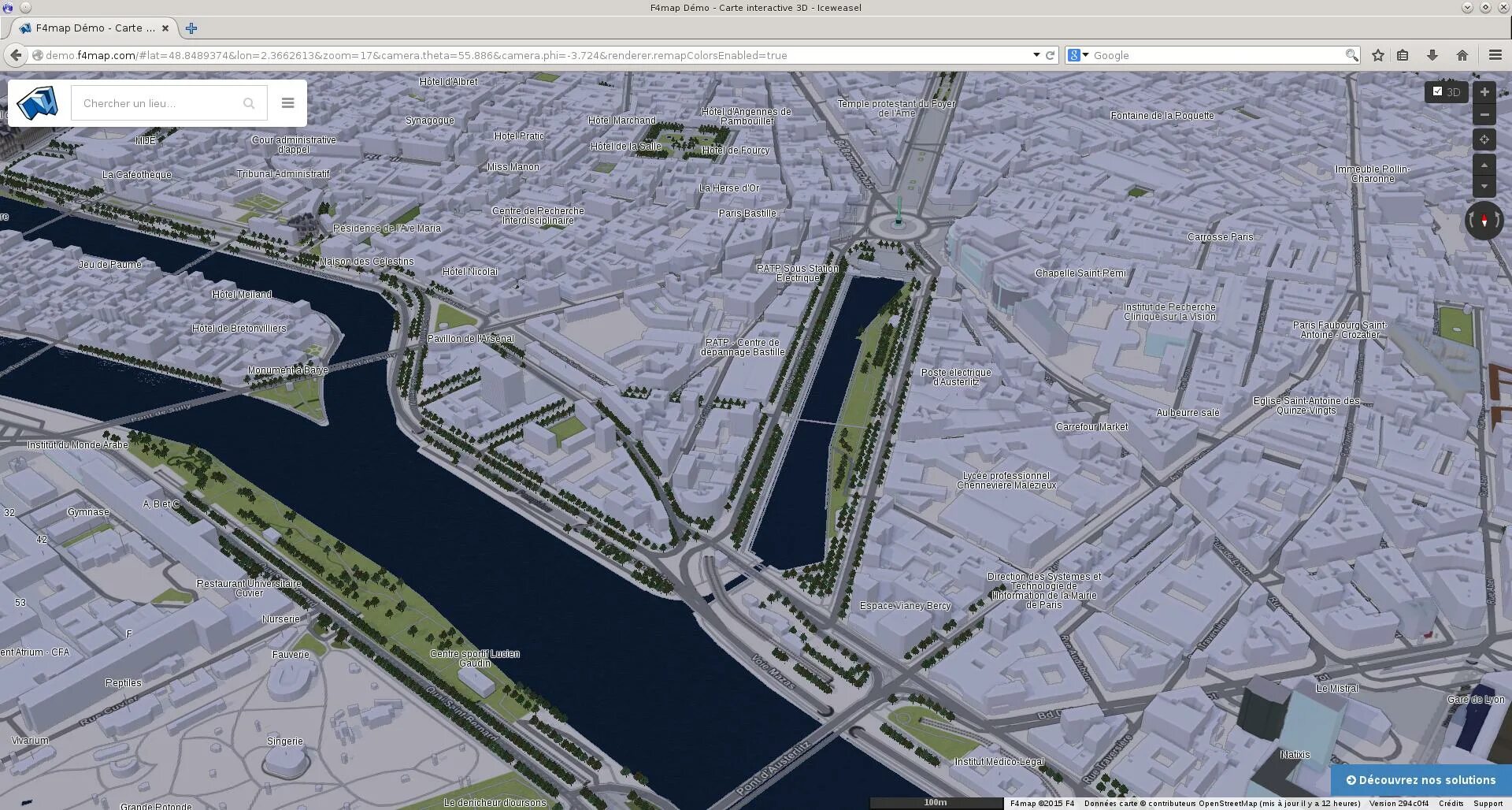
Task: Click the 'Institut du Monde Arabe' label
Action: coord(77,445)
